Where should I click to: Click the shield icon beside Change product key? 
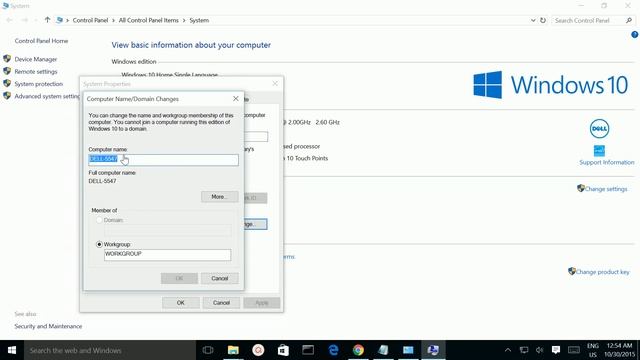pos(571,271)
